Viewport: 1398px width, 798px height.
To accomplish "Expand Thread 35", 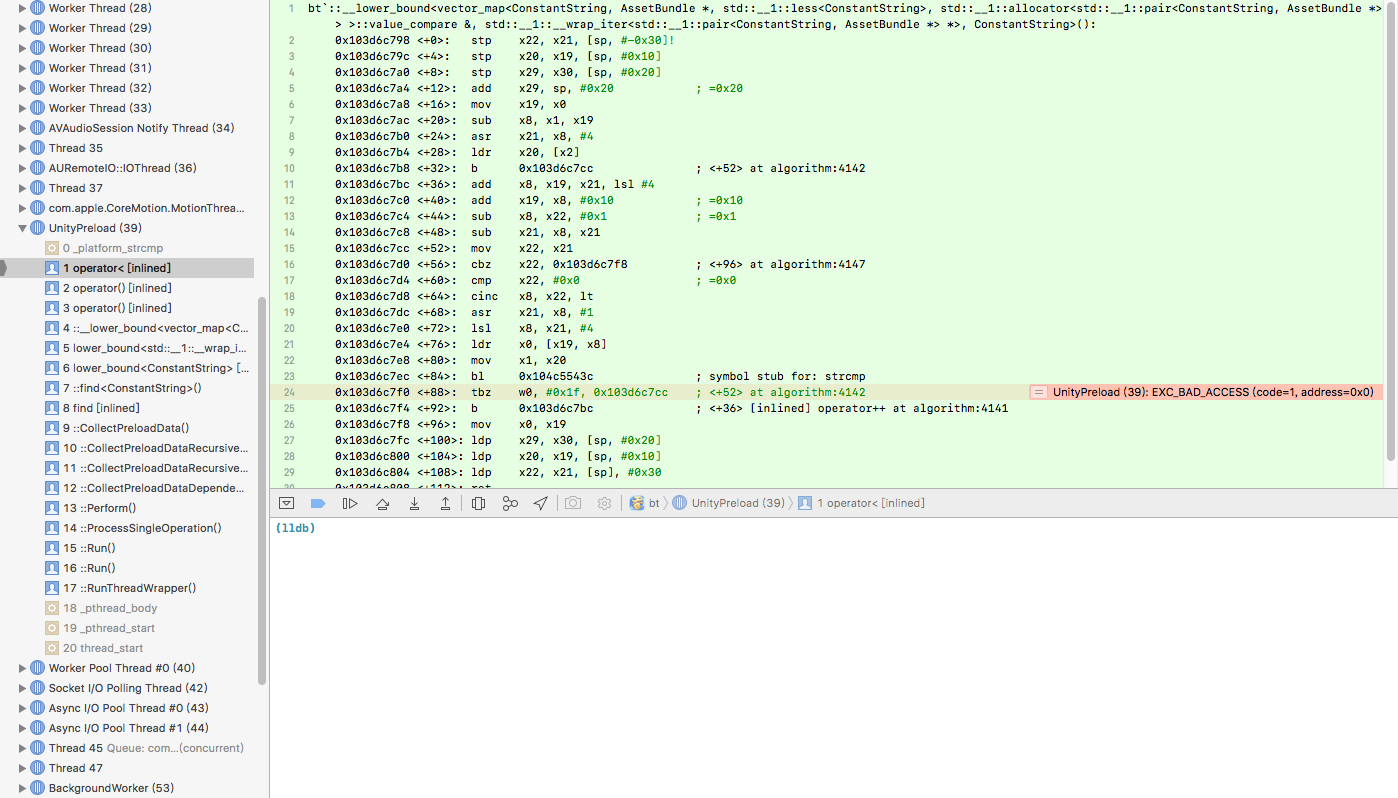I will pos(22,148).
